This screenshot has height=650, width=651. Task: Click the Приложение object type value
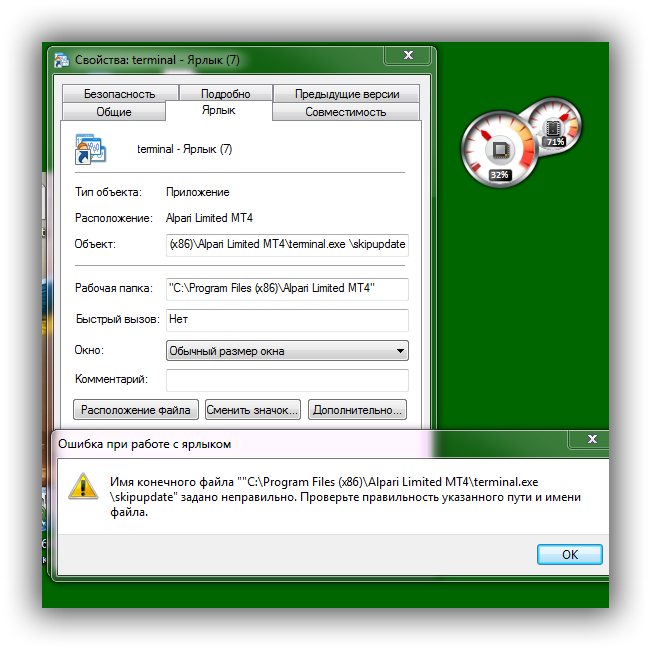pos(198,192)
